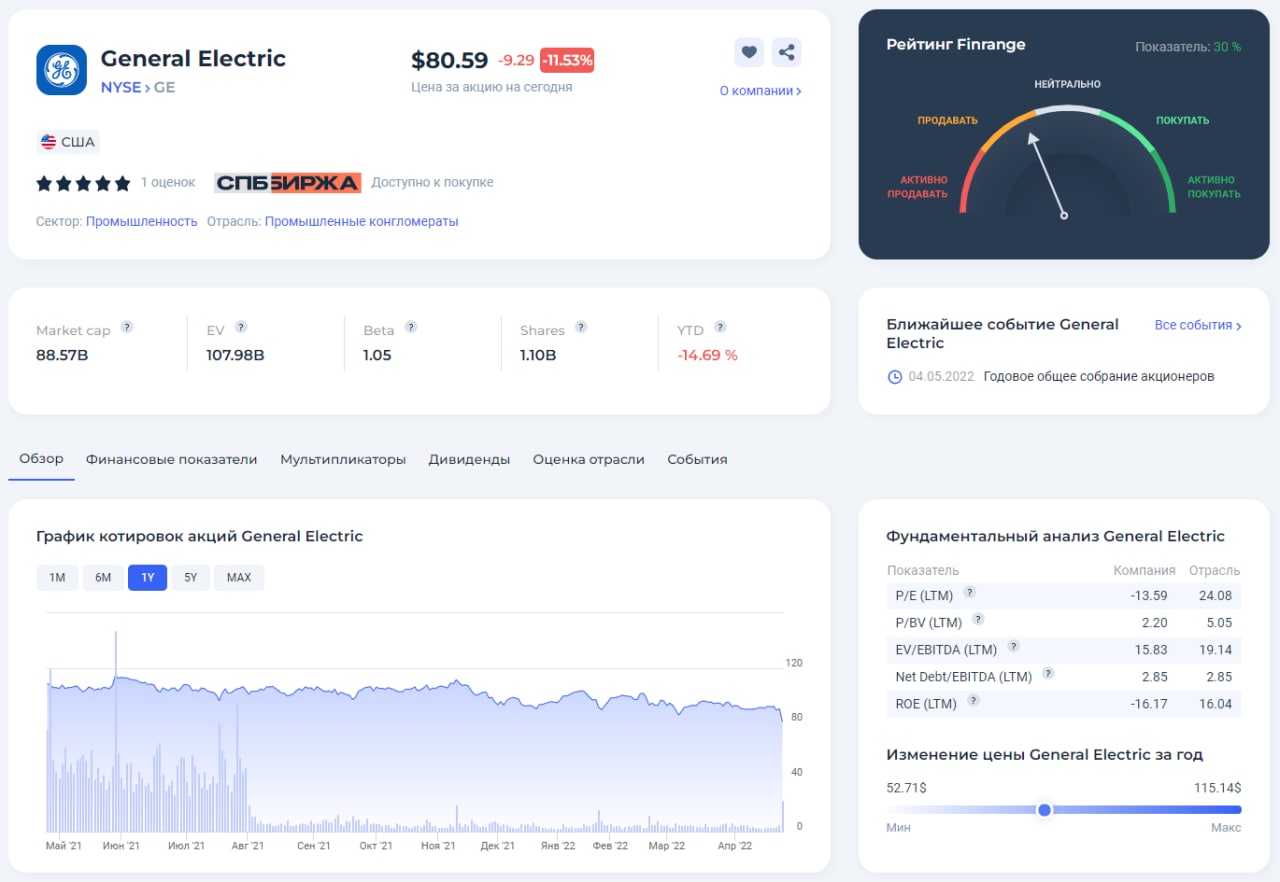Click the -11.53% price change badge
This screenshot has width=1280, height=882.
[x=567, y=60]
